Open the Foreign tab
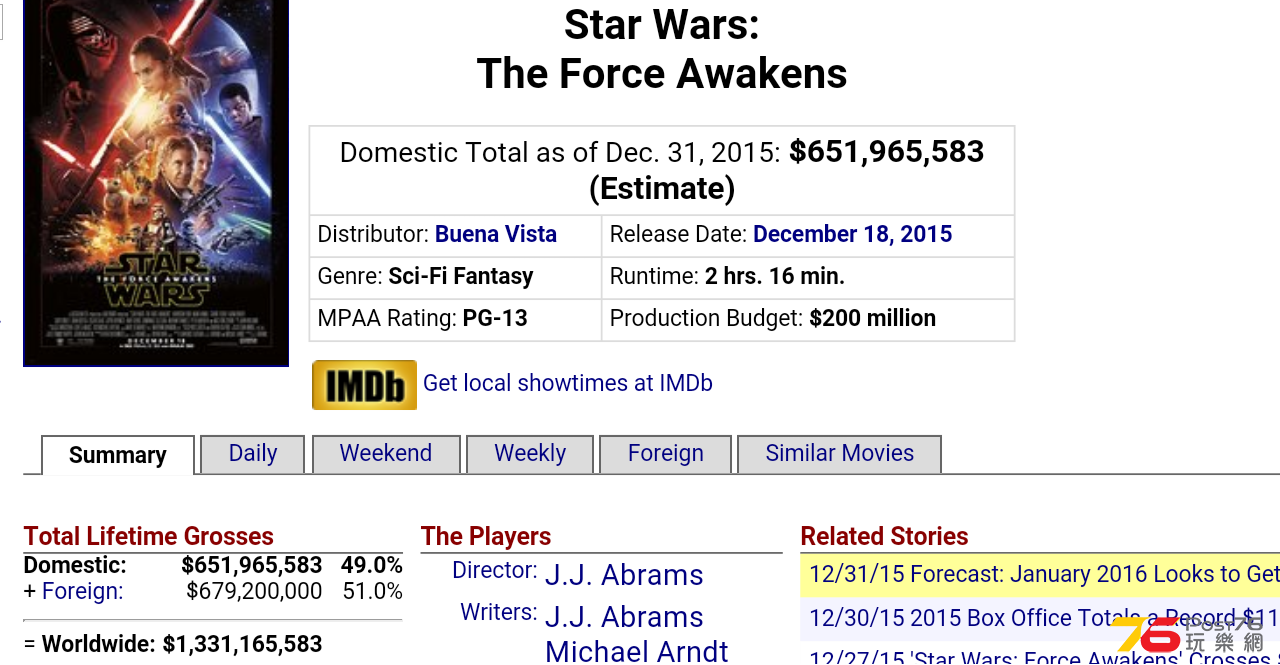 point(666,454)
